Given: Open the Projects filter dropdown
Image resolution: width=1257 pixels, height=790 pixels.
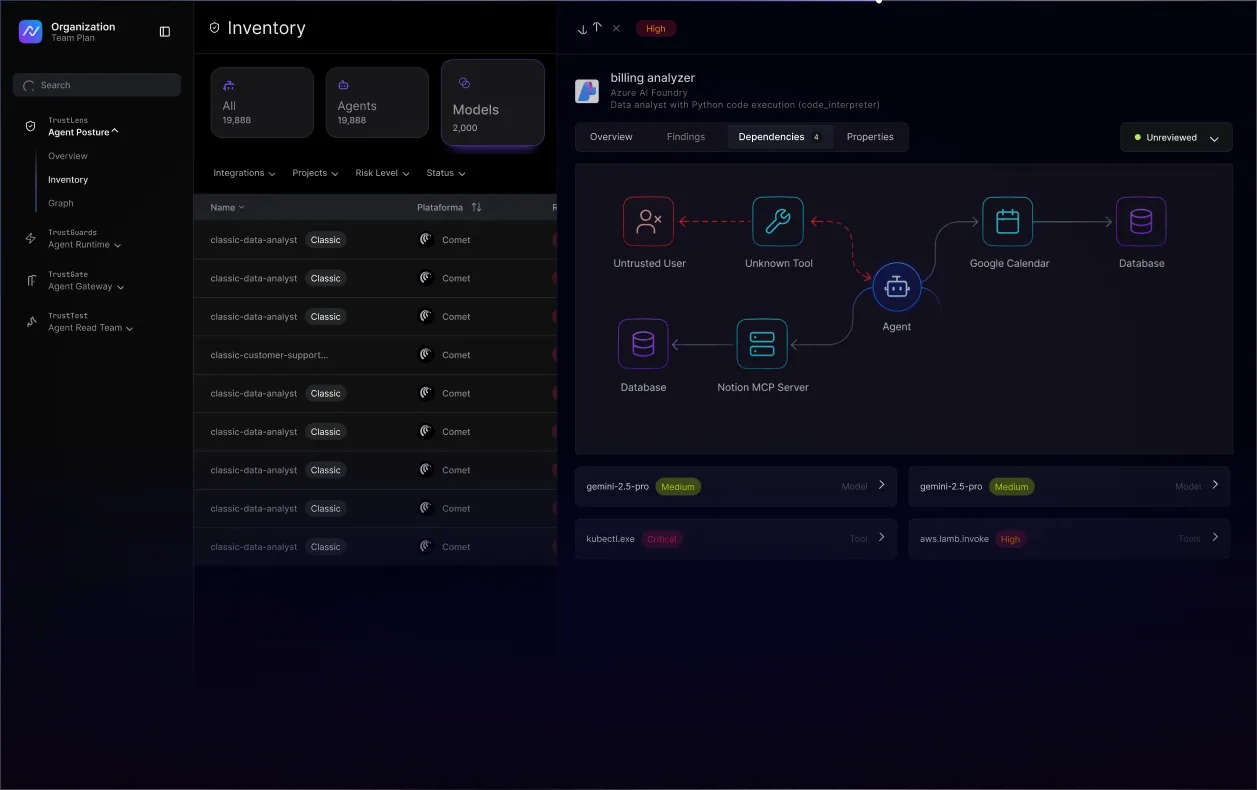Looking at the screenshot, I should click(x=315, y=173).
